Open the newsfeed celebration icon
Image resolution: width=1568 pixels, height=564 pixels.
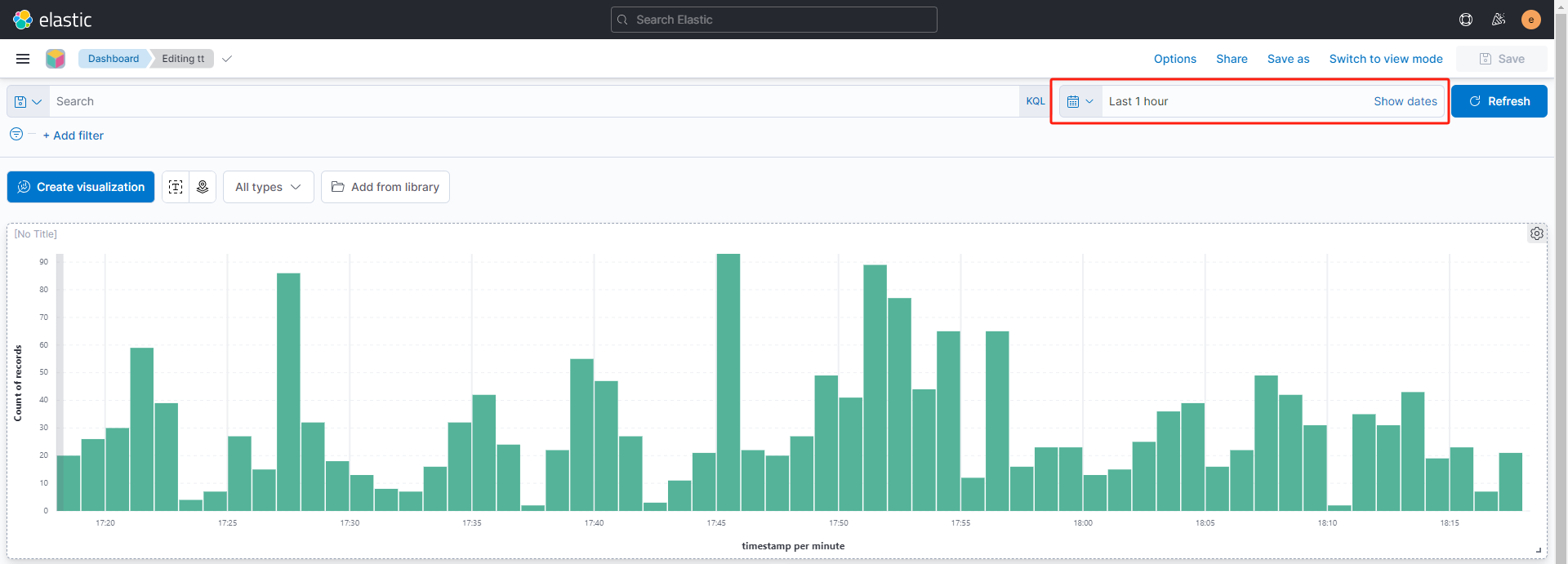tap(1499, 20)
